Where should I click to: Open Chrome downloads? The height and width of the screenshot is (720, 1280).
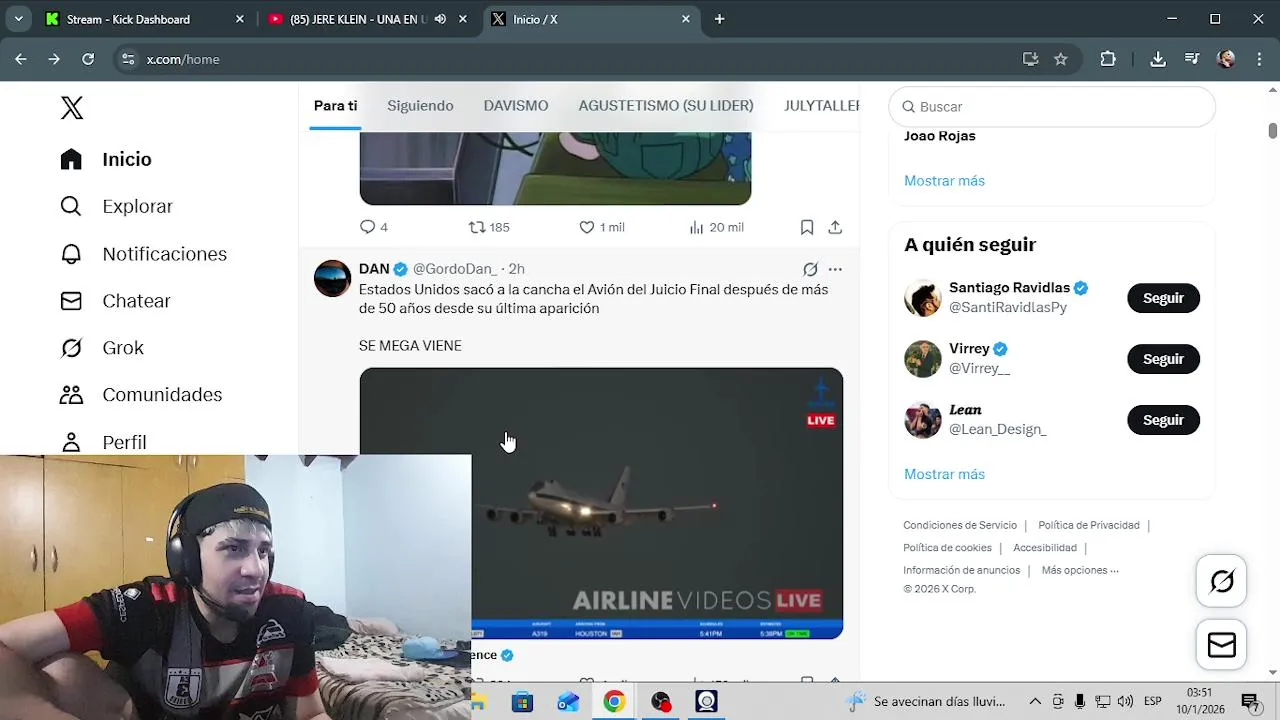point(1158,59)
